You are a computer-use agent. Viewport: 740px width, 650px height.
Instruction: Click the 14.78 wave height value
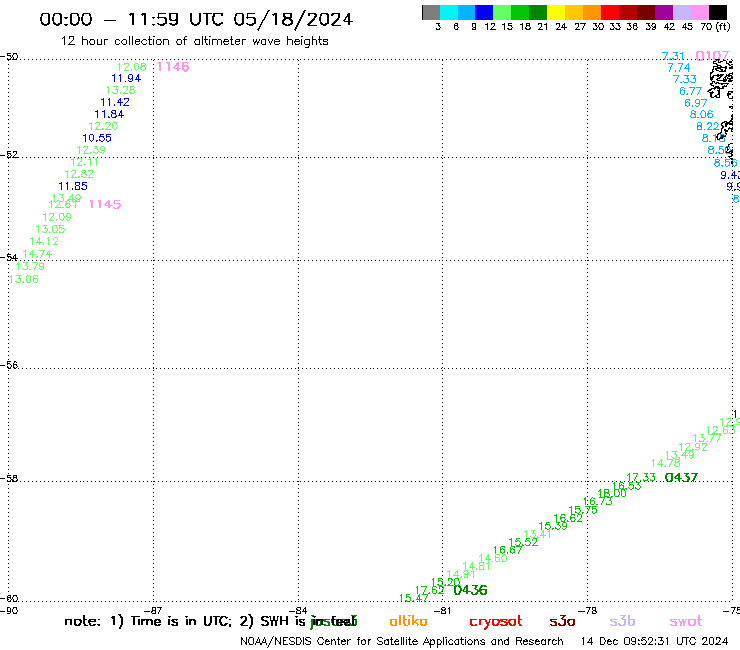point(665,464)
